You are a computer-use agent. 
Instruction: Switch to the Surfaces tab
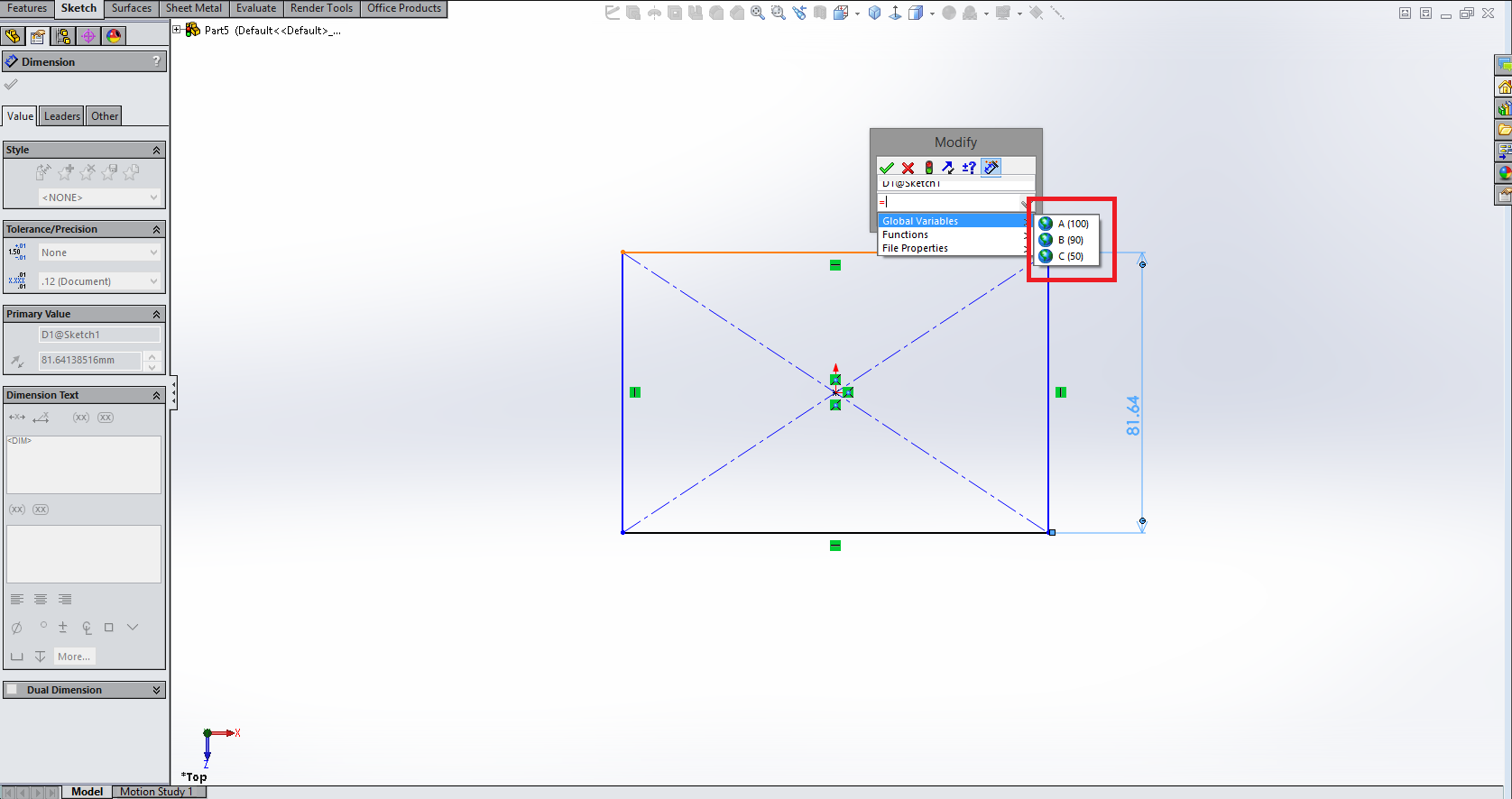[x=132, y=8]
